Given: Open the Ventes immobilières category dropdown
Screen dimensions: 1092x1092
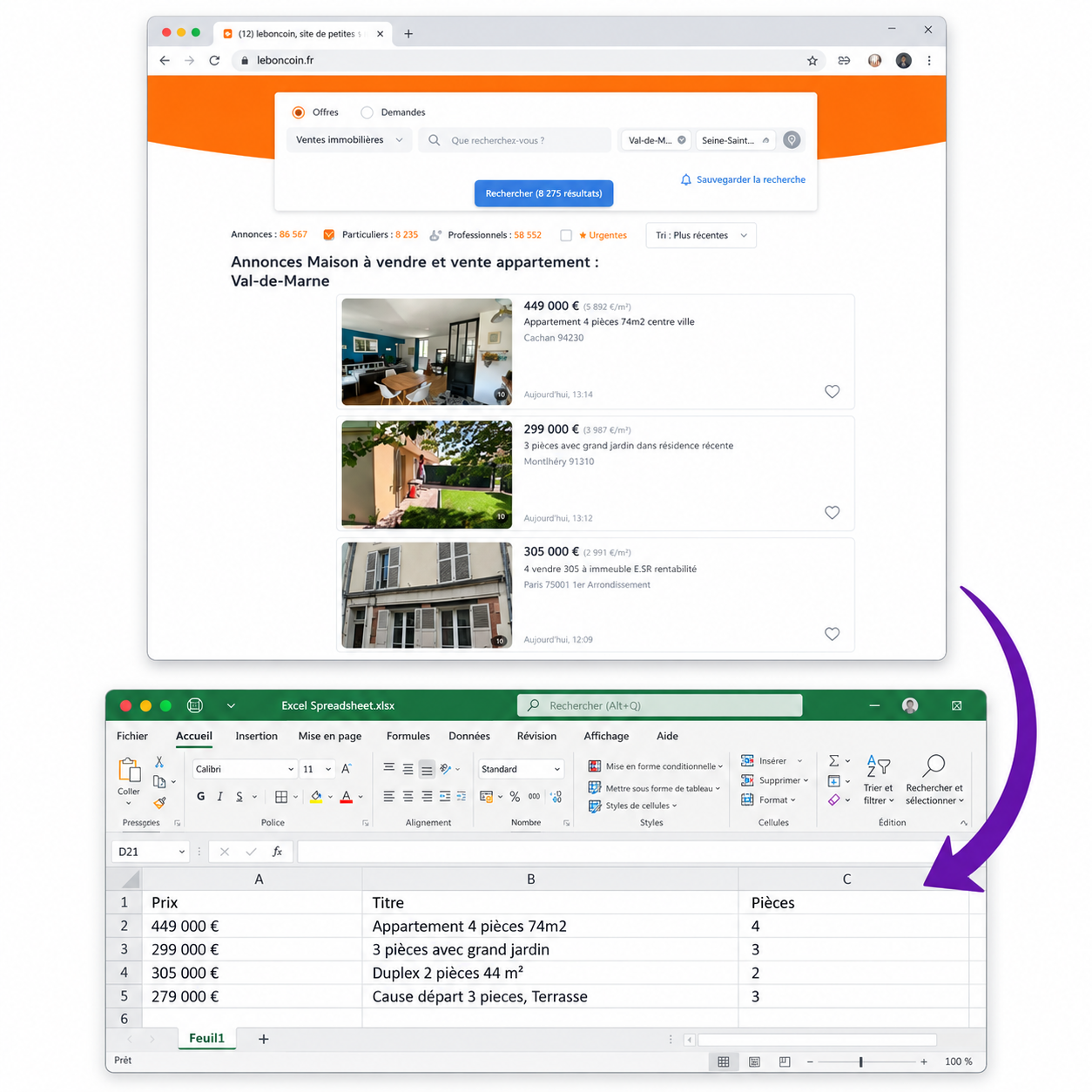Looking at the screenshot, I should [x=349, y=140].
